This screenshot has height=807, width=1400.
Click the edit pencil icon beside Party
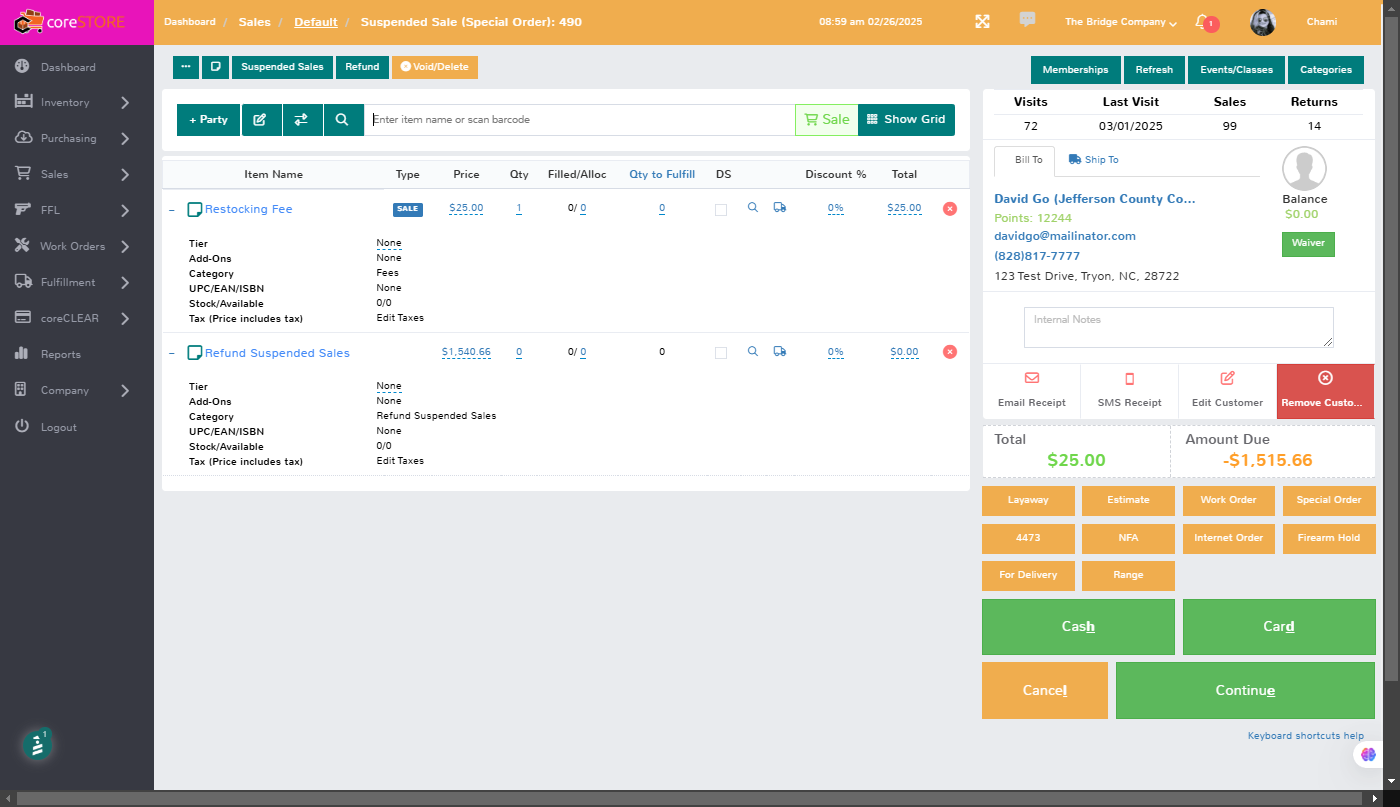[x=261, y=120]
